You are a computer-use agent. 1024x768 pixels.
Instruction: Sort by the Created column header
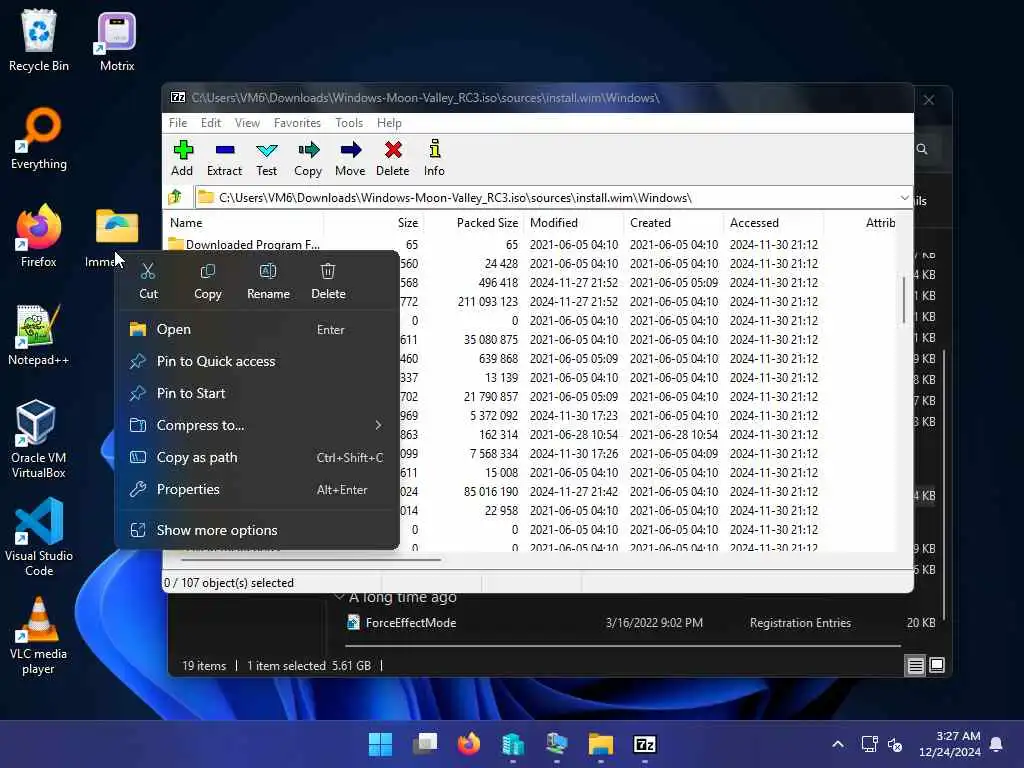[674, 223]
